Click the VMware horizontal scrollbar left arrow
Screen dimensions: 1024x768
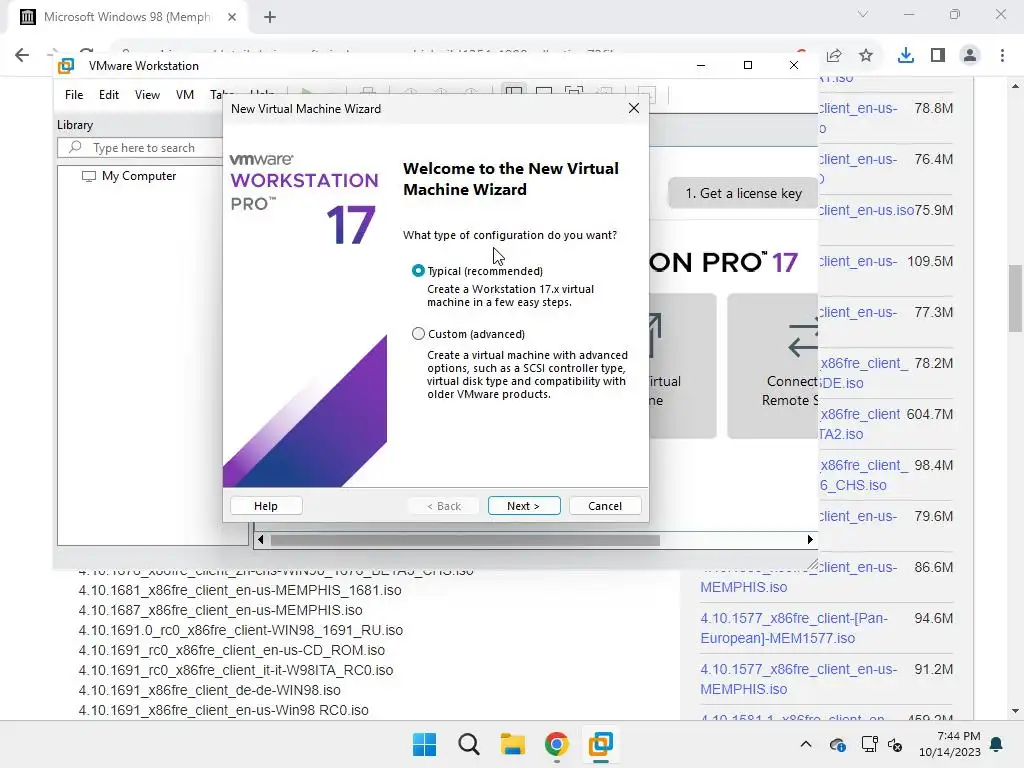(x=261, y=539)
